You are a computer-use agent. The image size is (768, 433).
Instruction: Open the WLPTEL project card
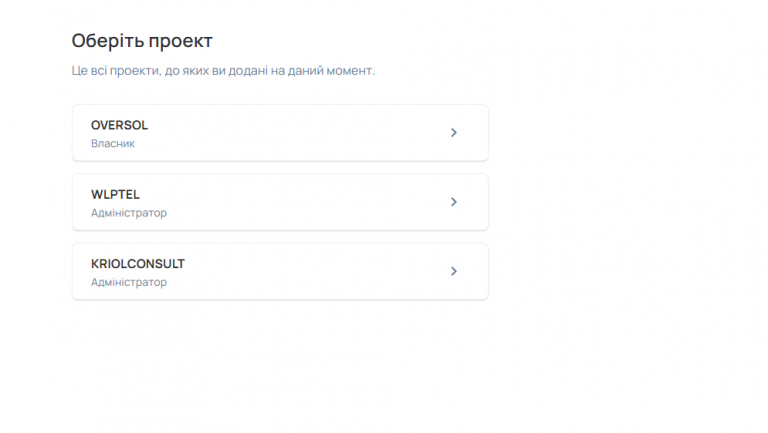coord(280,202)
